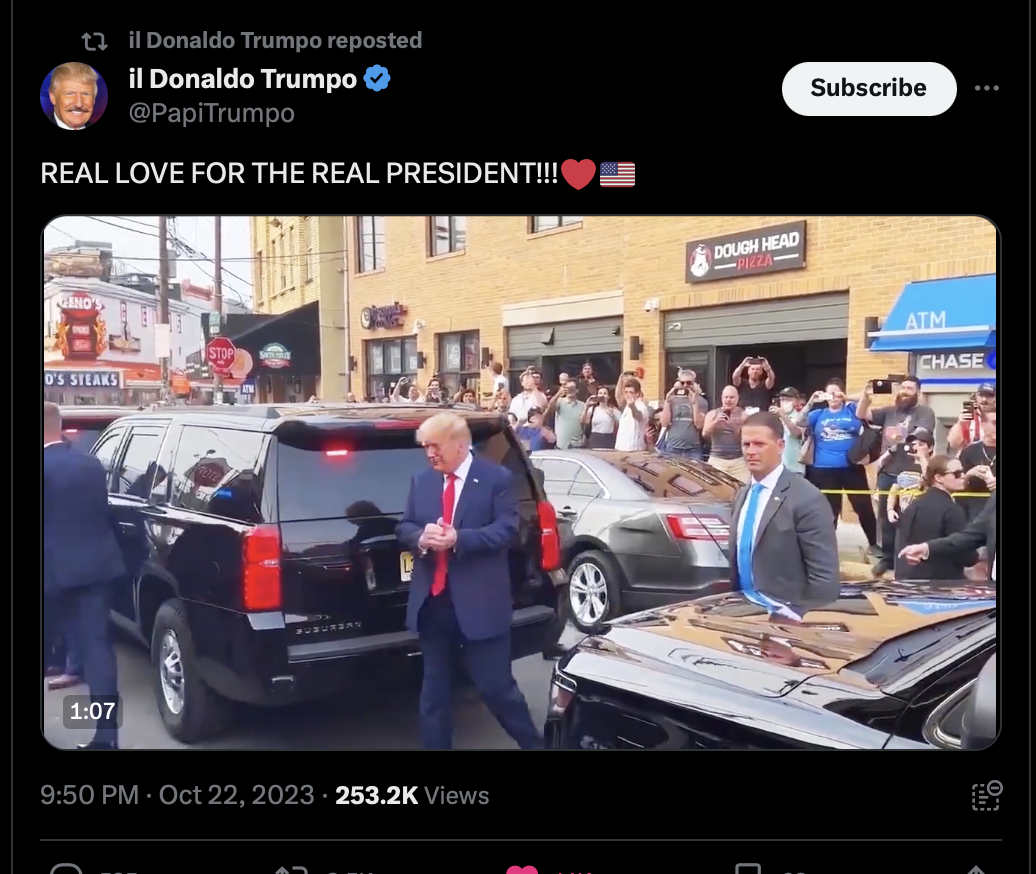Viewport: 1036px width, 874px height.
Task: Open the @PapiTrumpo handle link
Action: click(211, 113)
